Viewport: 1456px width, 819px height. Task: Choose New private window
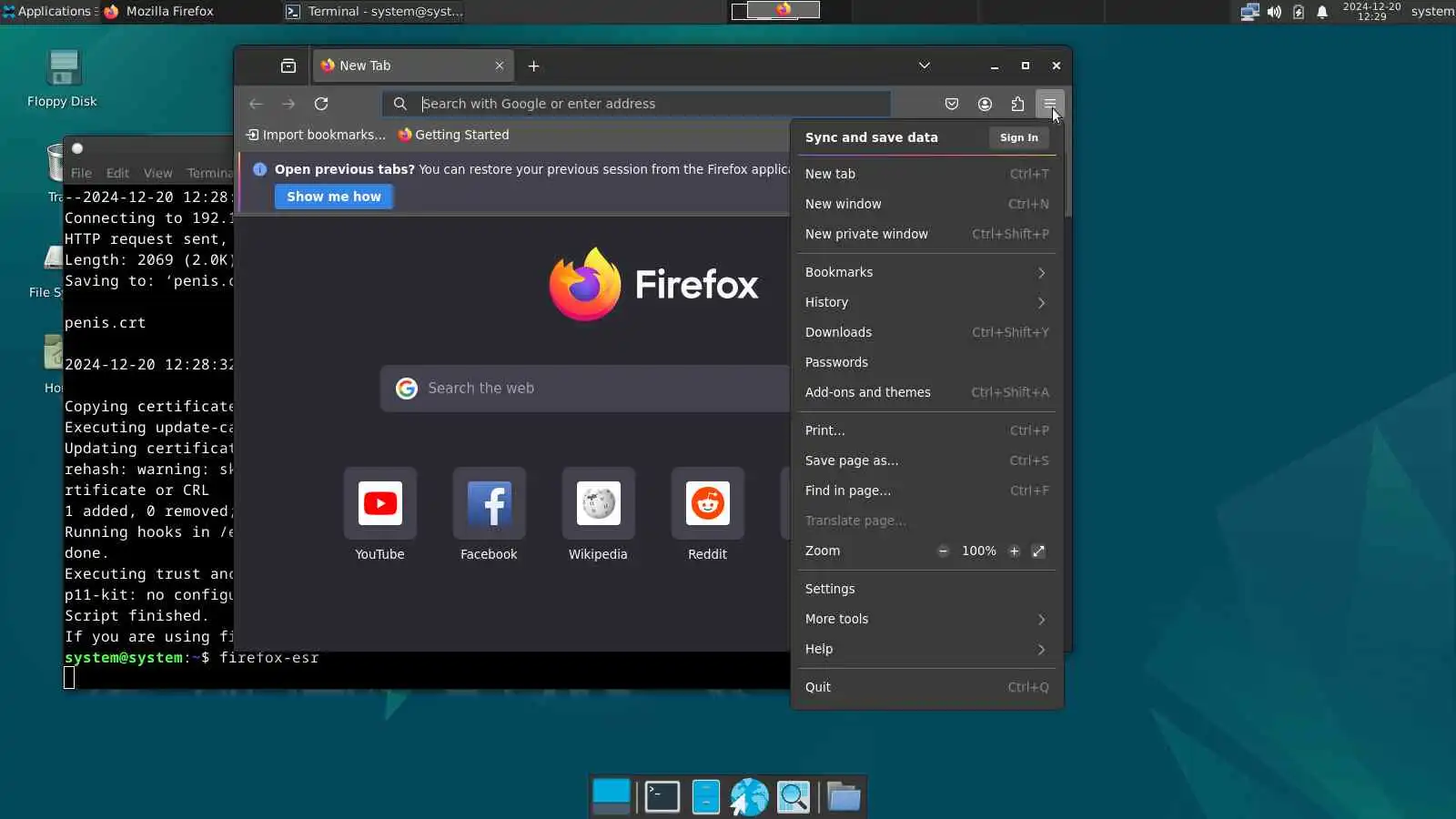tap(927, 234)
